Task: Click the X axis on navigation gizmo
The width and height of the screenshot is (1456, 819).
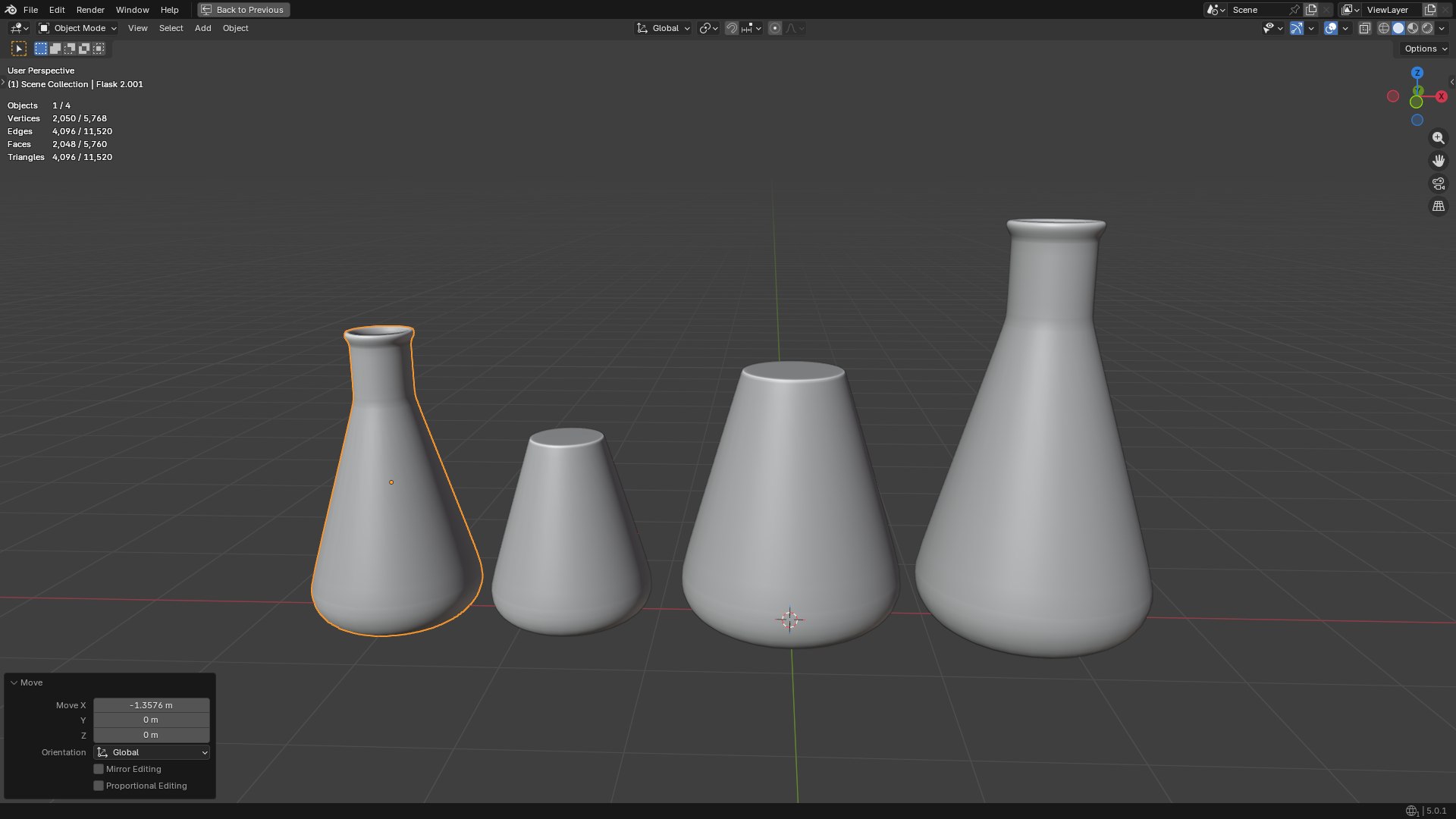Action: coord(1442,96)
